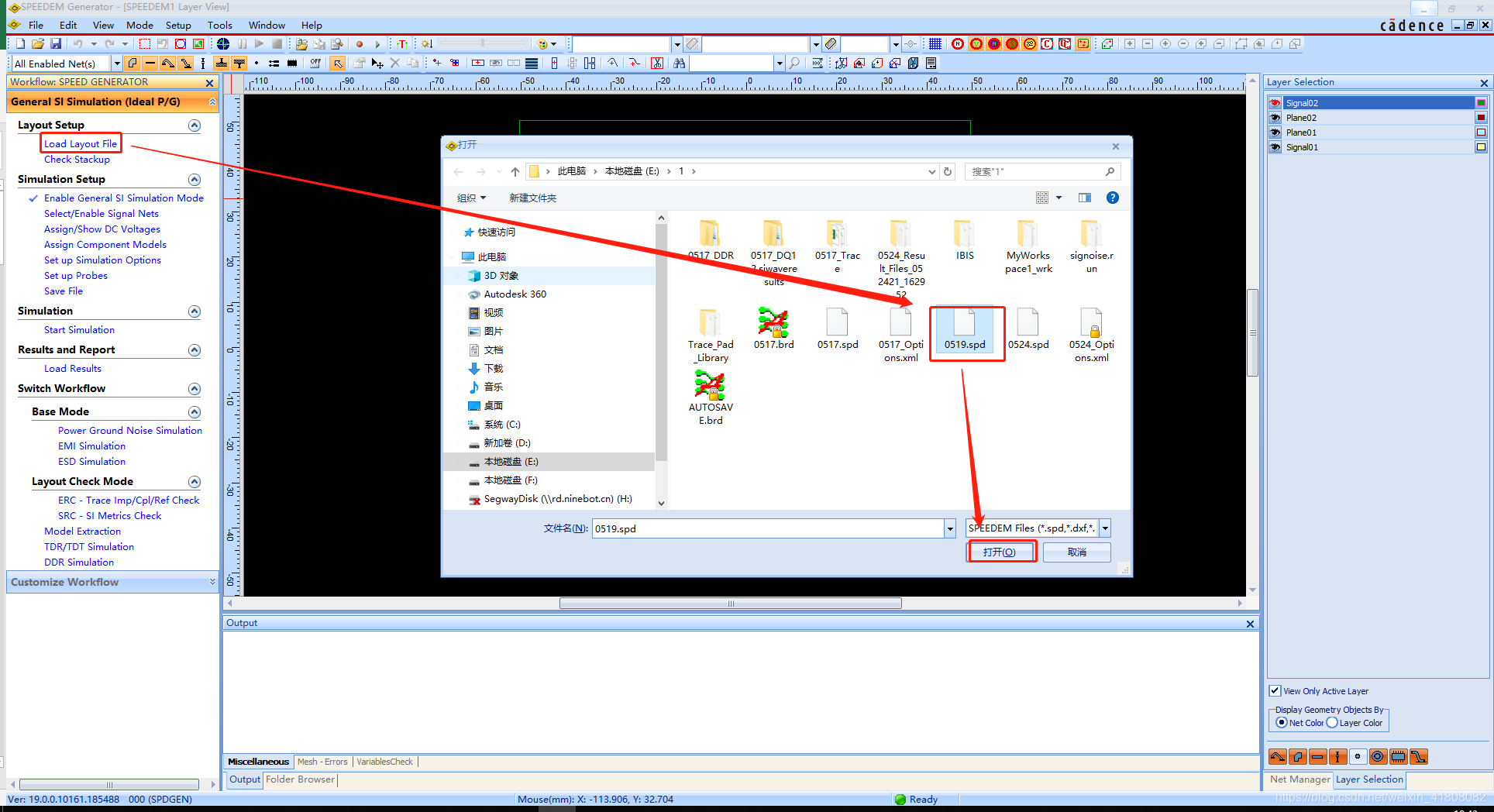The height and width of the screenshot is (812, 1494).
Task: Expand the Customize Workflow panel
Action: tap(212, 582)
